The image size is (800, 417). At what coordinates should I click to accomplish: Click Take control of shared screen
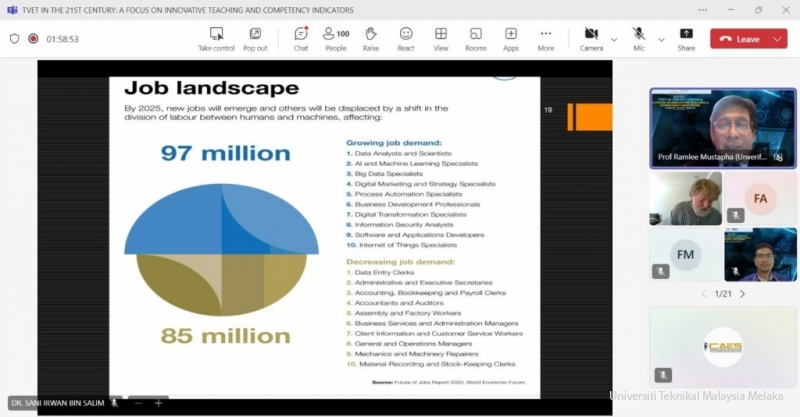(216, 38)
